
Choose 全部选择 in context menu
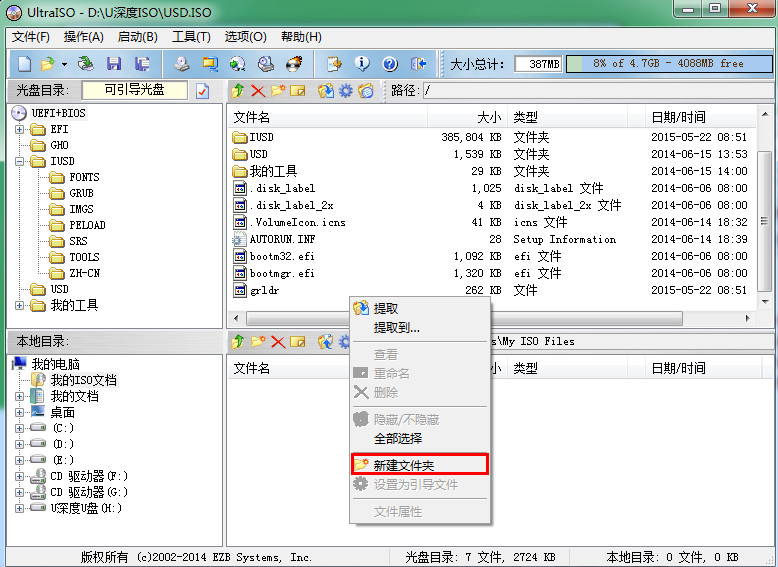pyautogui.click(x=419, y=439)
